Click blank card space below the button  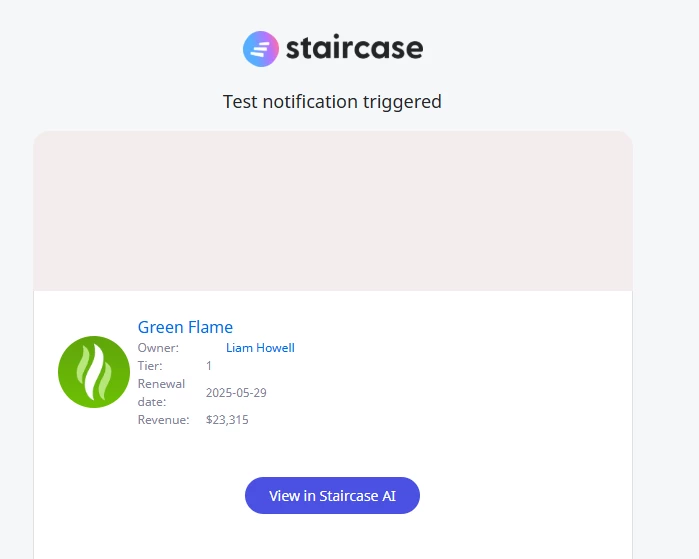(333, 537)
